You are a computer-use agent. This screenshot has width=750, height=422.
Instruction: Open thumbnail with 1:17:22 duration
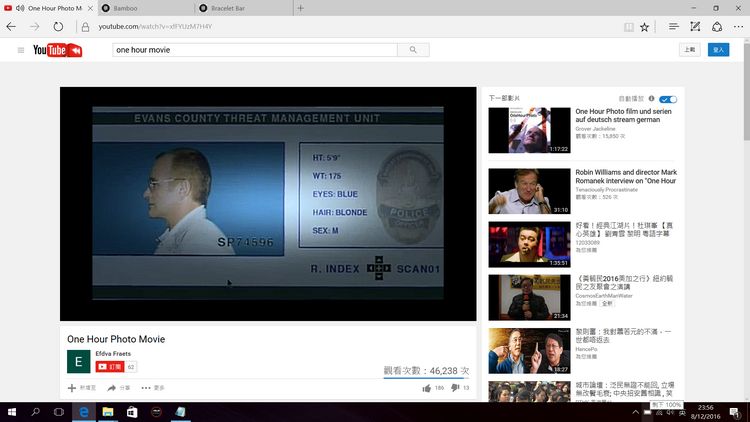[529, 130]
